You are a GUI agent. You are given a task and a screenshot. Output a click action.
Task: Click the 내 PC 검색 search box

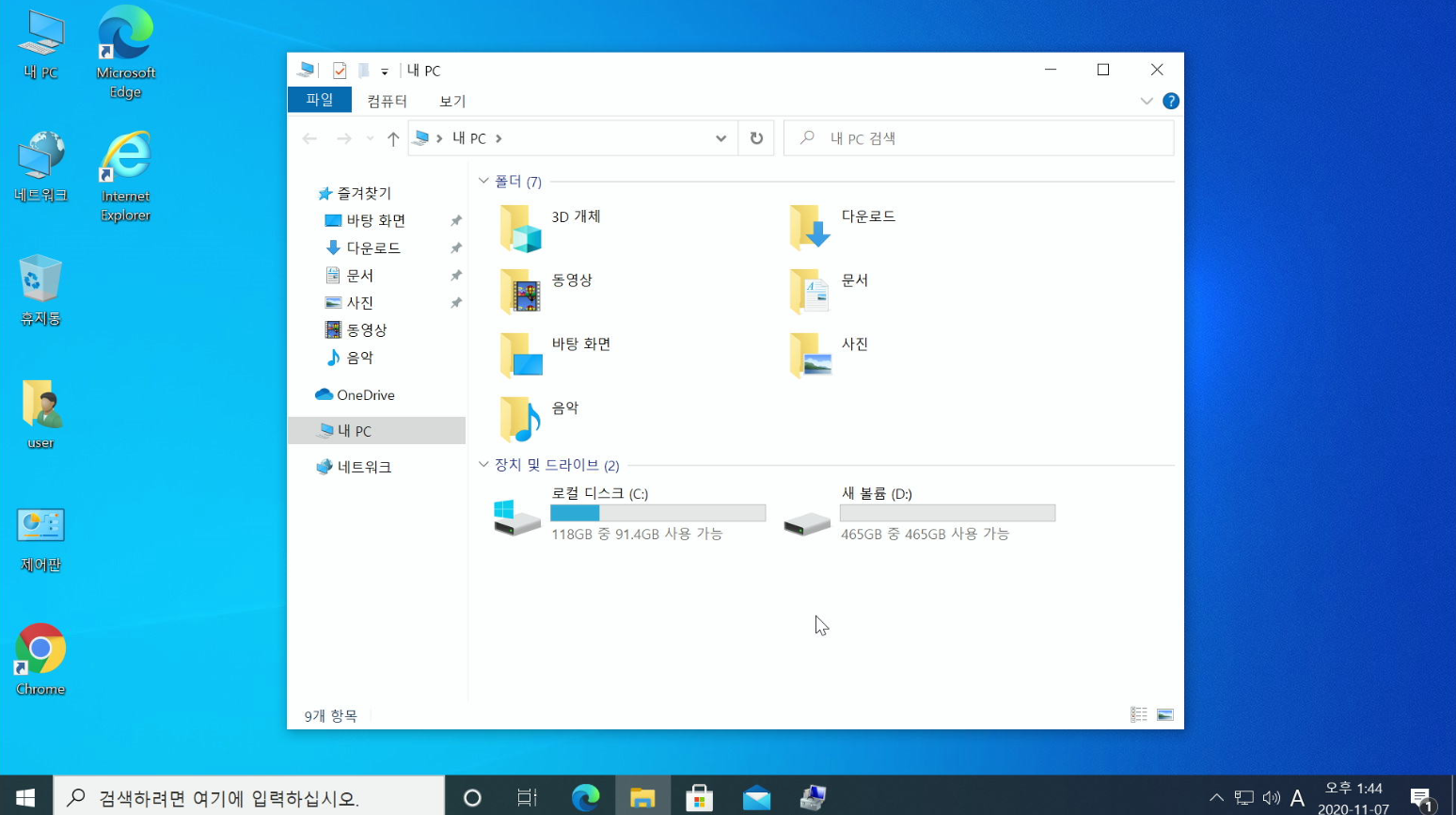point(979,138)
